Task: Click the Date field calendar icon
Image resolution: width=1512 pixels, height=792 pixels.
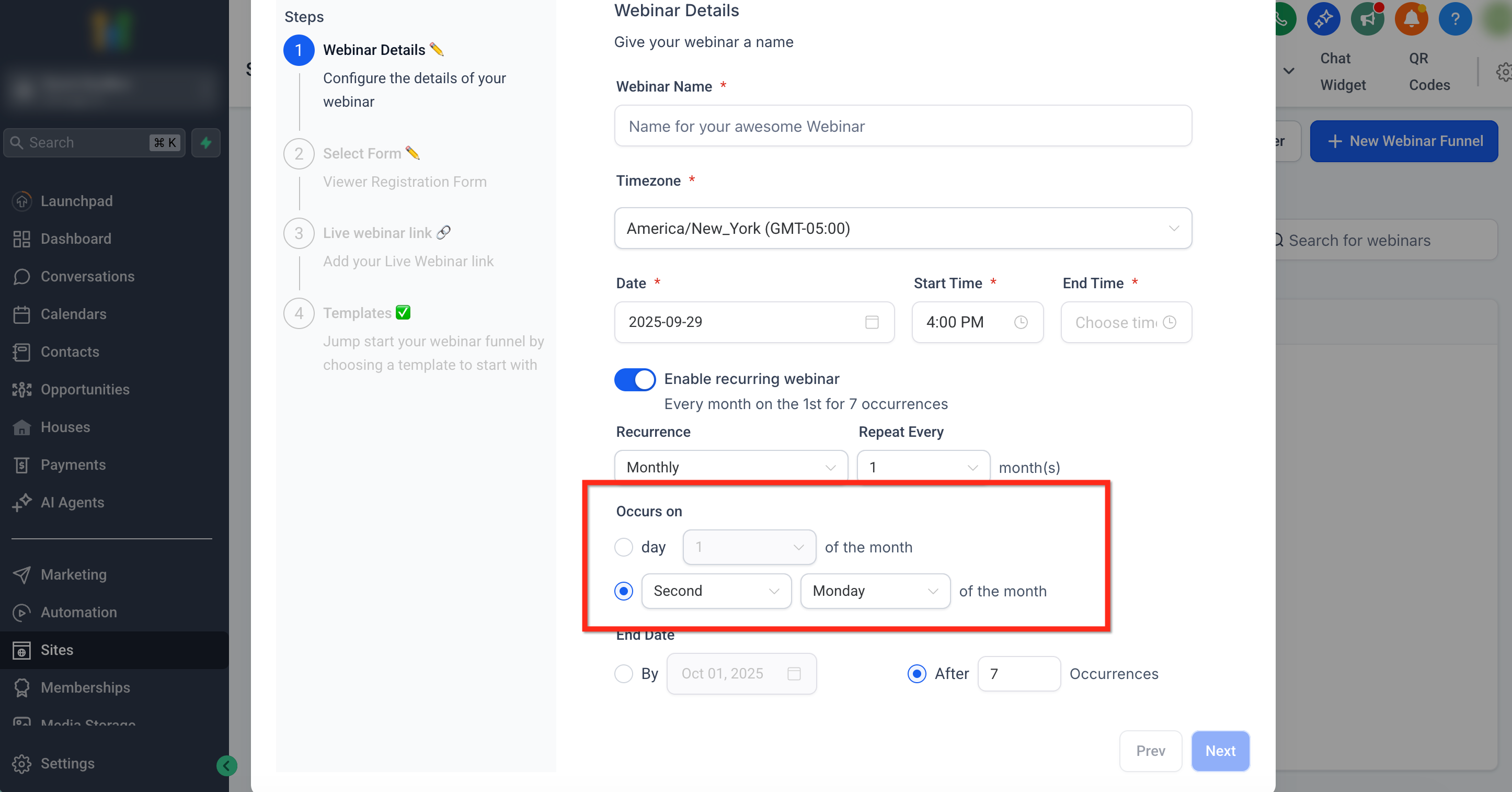Action: pos(872,322)
